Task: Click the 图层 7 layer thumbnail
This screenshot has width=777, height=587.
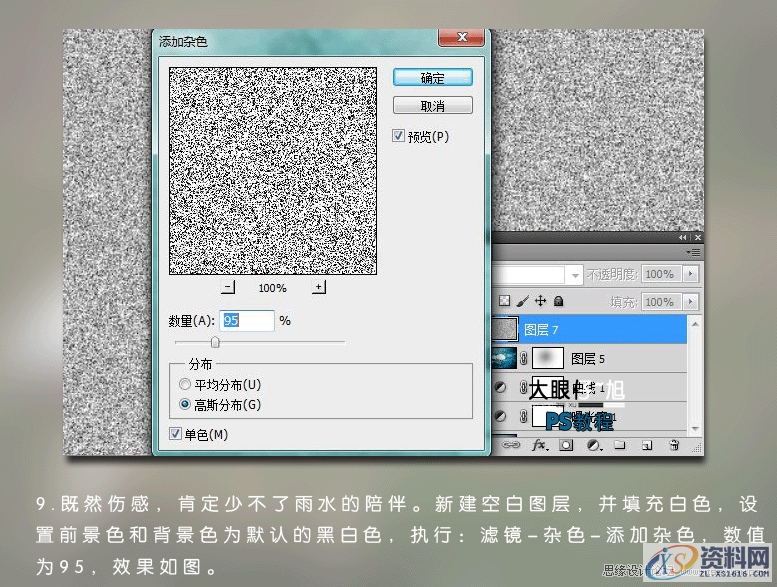Action: pyautogui.click(x=505, y=329)
